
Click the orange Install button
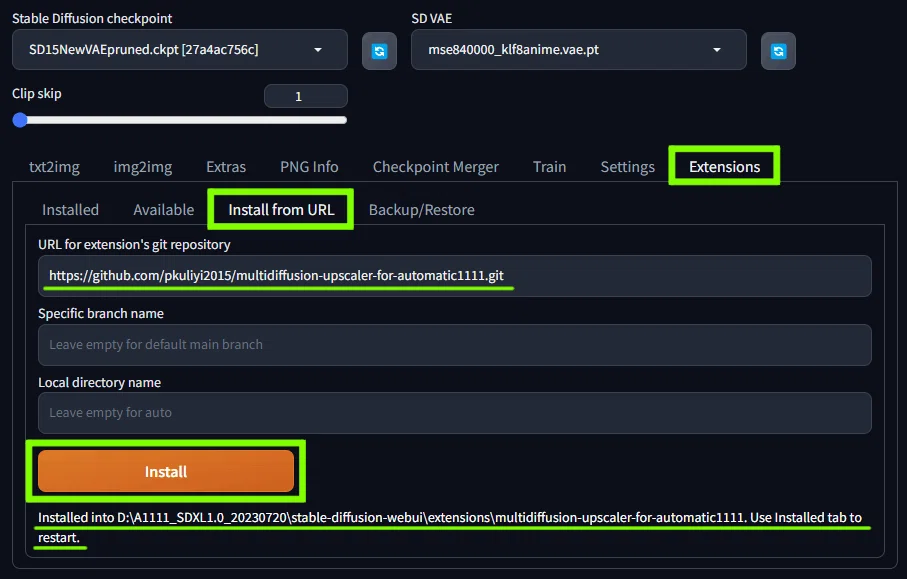pyautogui.click(x=166, y=471)
